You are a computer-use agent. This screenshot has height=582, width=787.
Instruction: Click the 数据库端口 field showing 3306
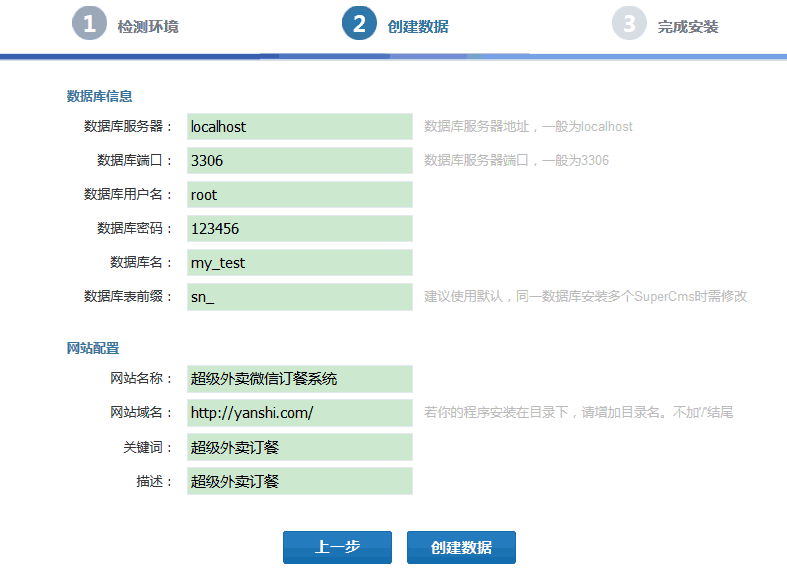[x=299, y=161]
